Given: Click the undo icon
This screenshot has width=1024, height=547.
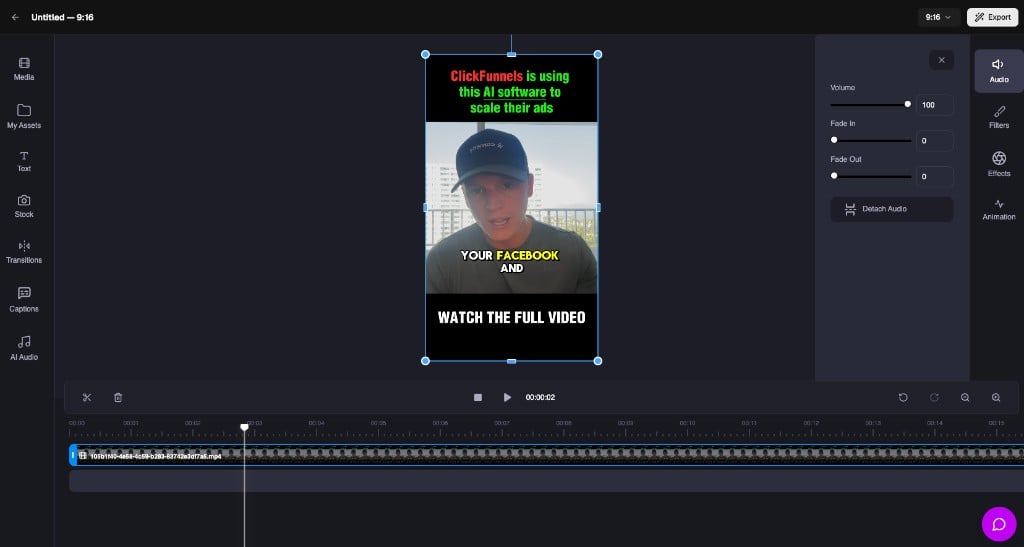Looking at the screenshot, I should point(903,398).
